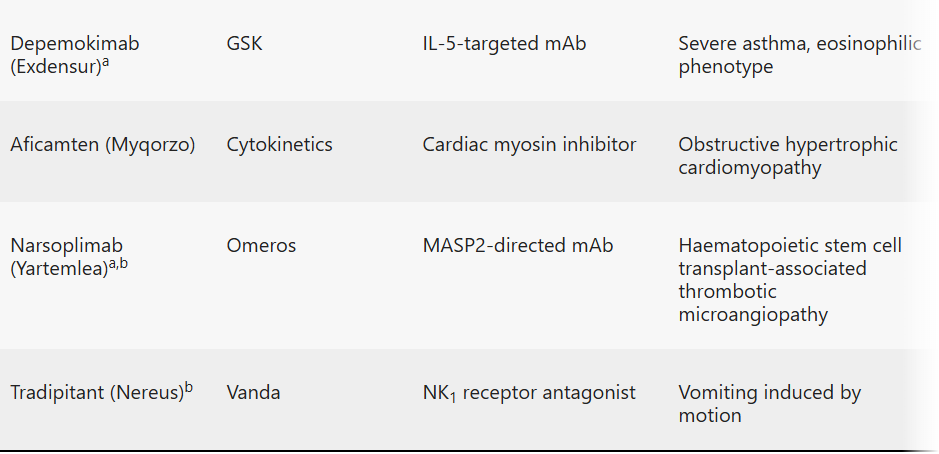Click the MASP2-directed mAb text
Image resolution: width=939 pixels, height=454 pixels.
(517, 246)
